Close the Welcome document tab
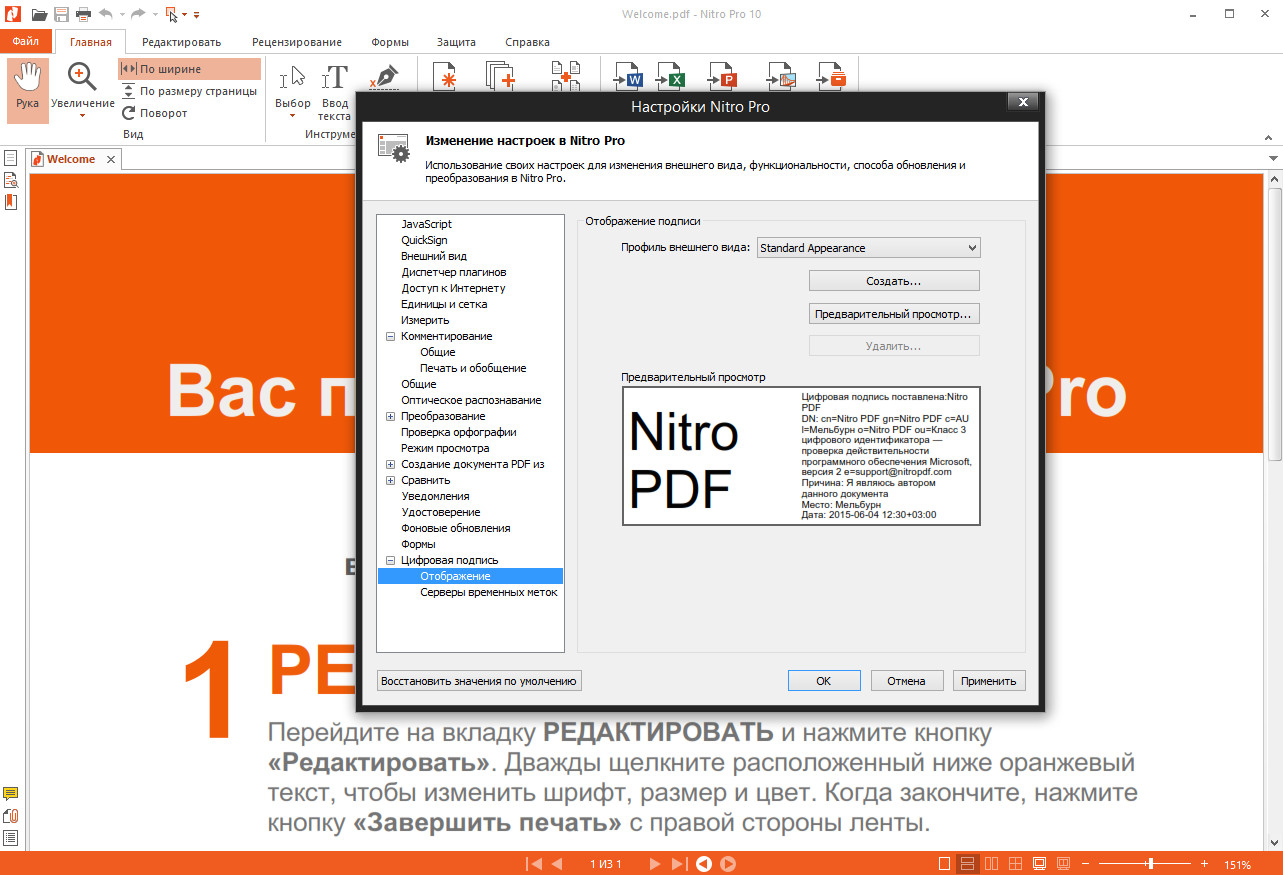This screenshot has height=875, width=1283. 111,159
